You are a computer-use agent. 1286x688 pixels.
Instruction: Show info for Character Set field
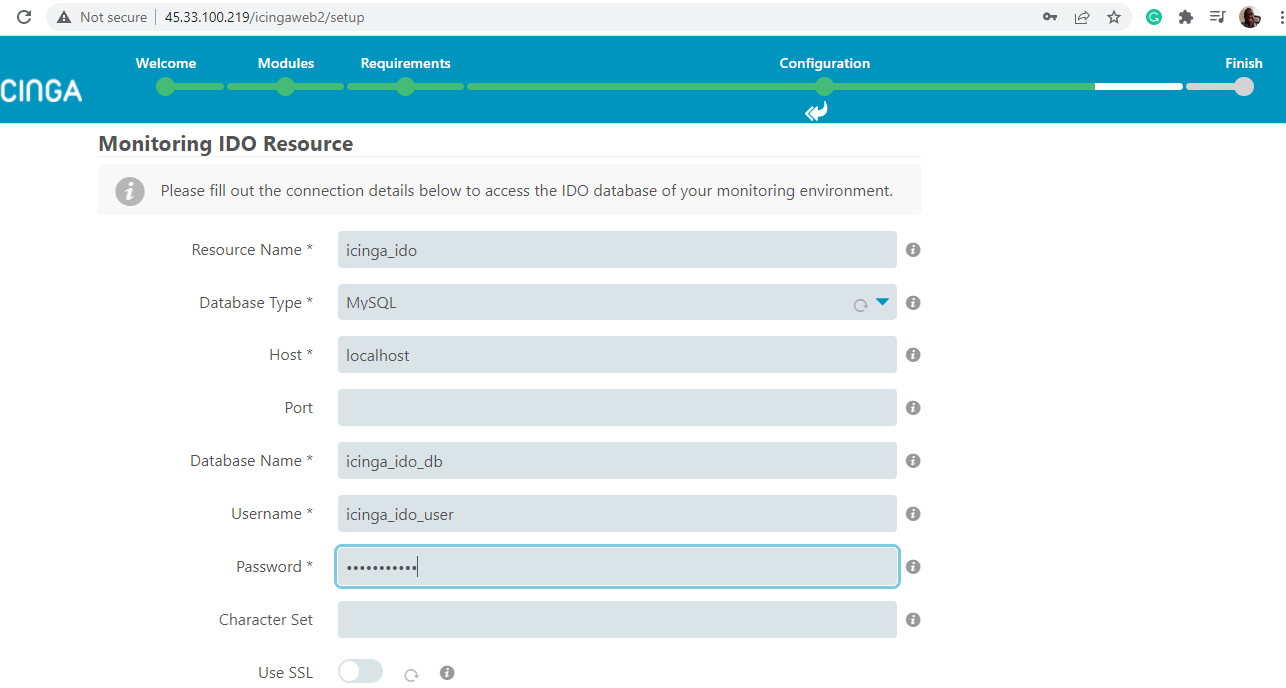(x=913, y=620)
